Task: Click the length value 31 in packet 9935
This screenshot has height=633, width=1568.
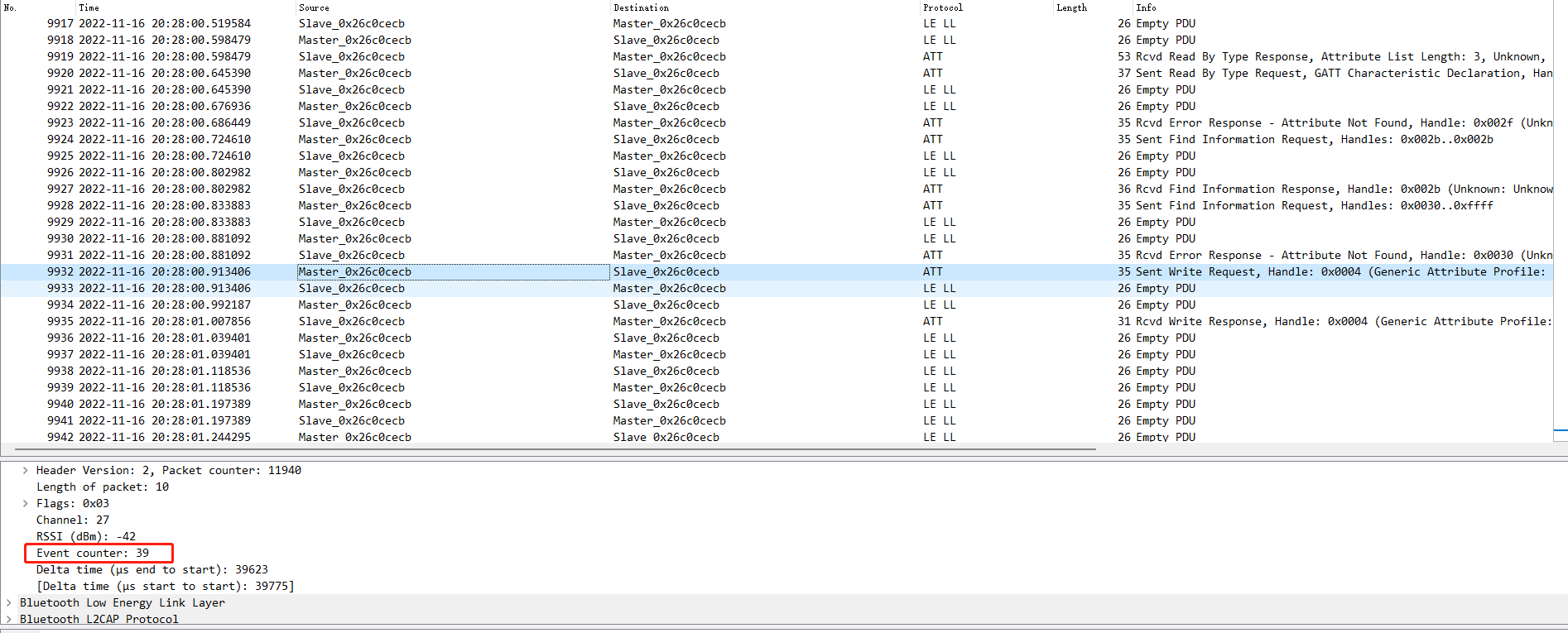Action: (x=1123, y=321)
